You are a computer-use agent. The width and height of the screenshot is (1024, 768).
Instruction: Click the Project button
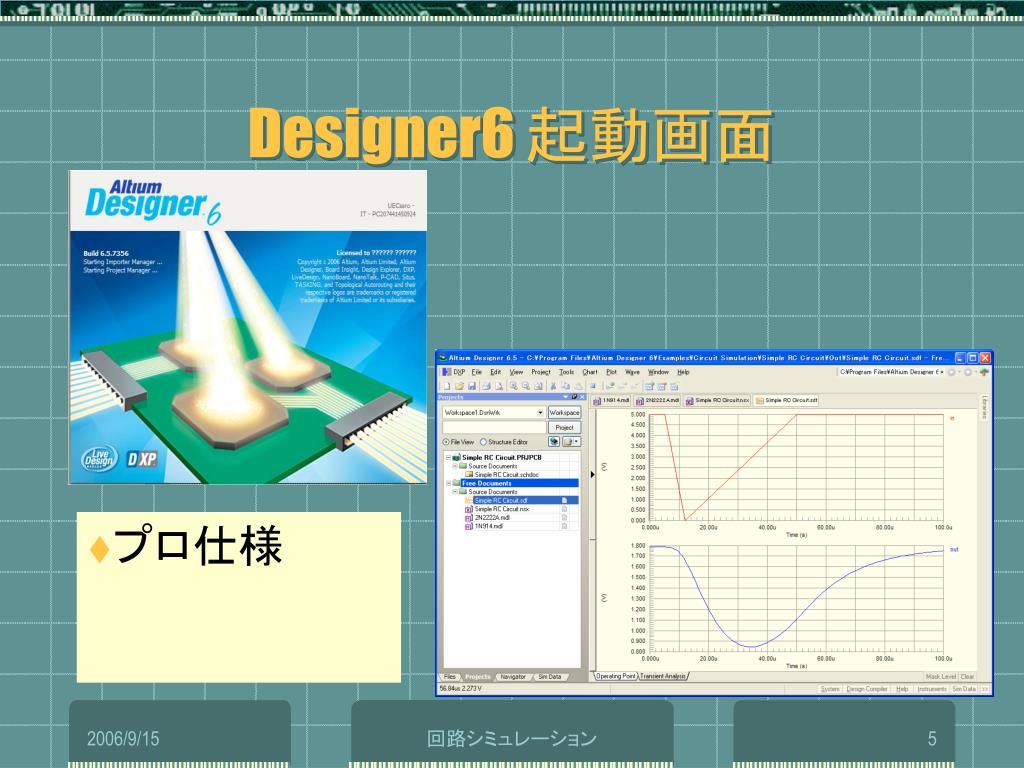tap(564, 427)
